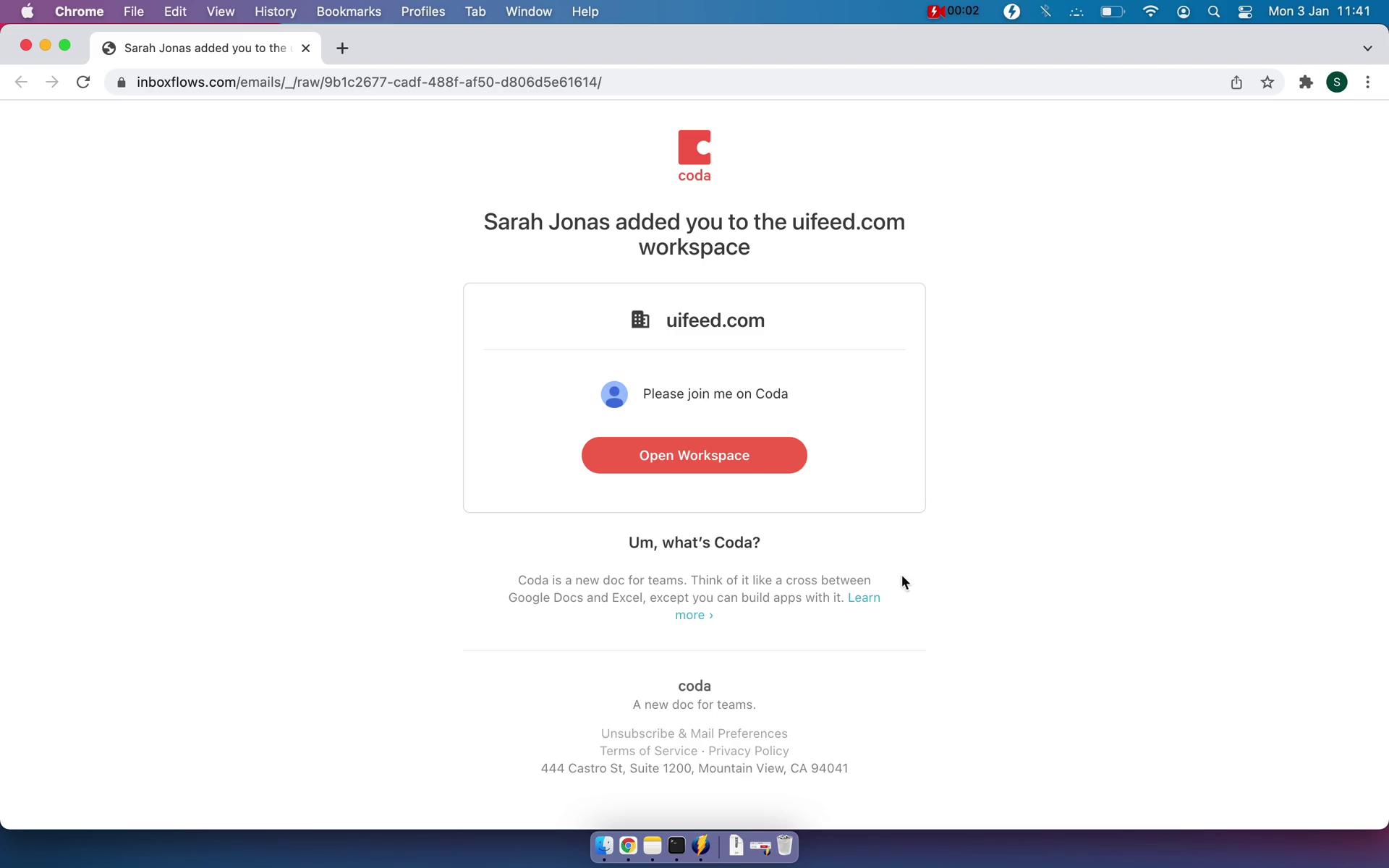
Task: Open the Extensions puzzle icon
Action: [1306, 82]
